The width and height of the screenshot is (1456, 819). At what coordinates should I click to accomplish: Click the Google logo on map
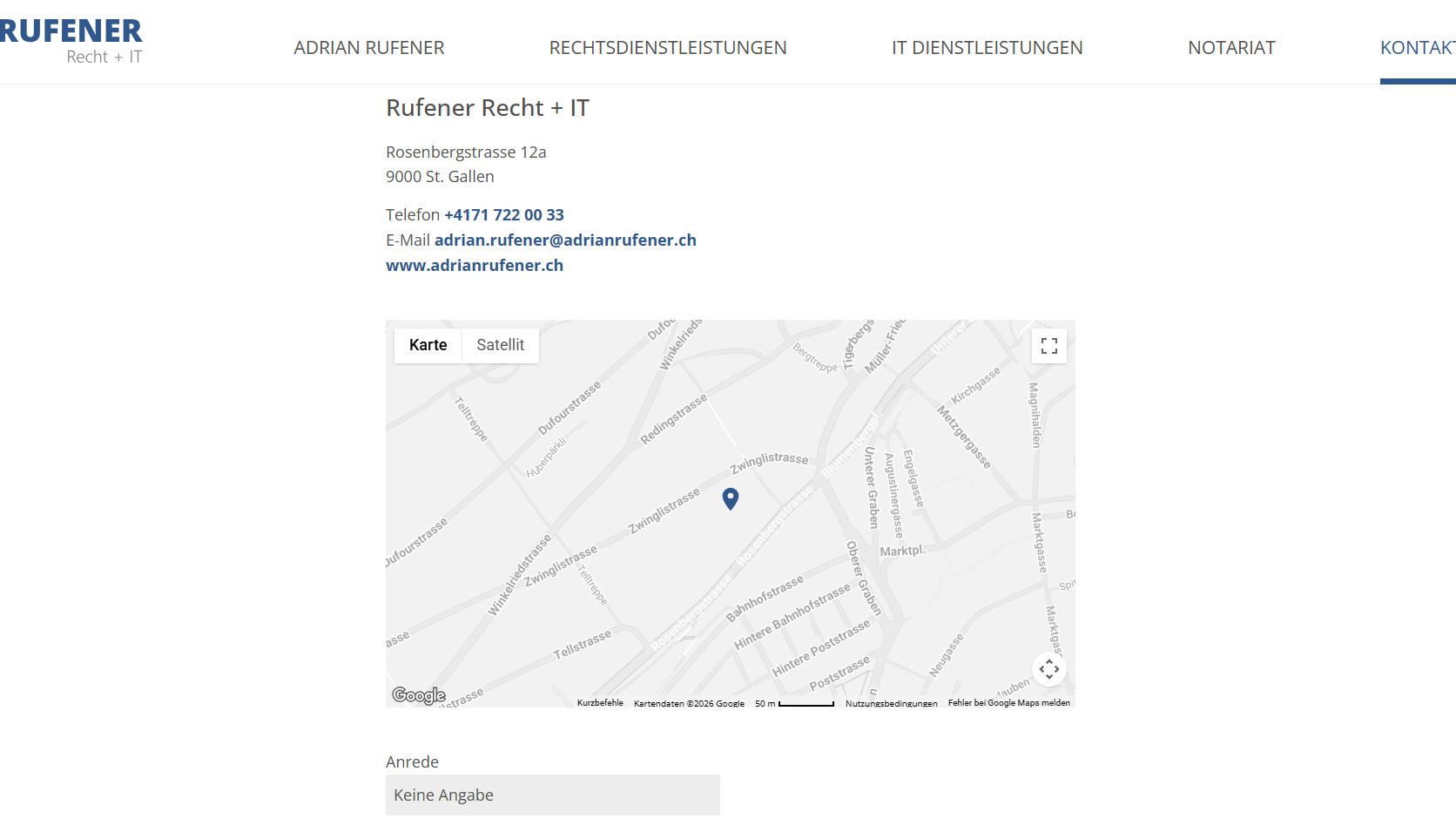click(419, 695)
